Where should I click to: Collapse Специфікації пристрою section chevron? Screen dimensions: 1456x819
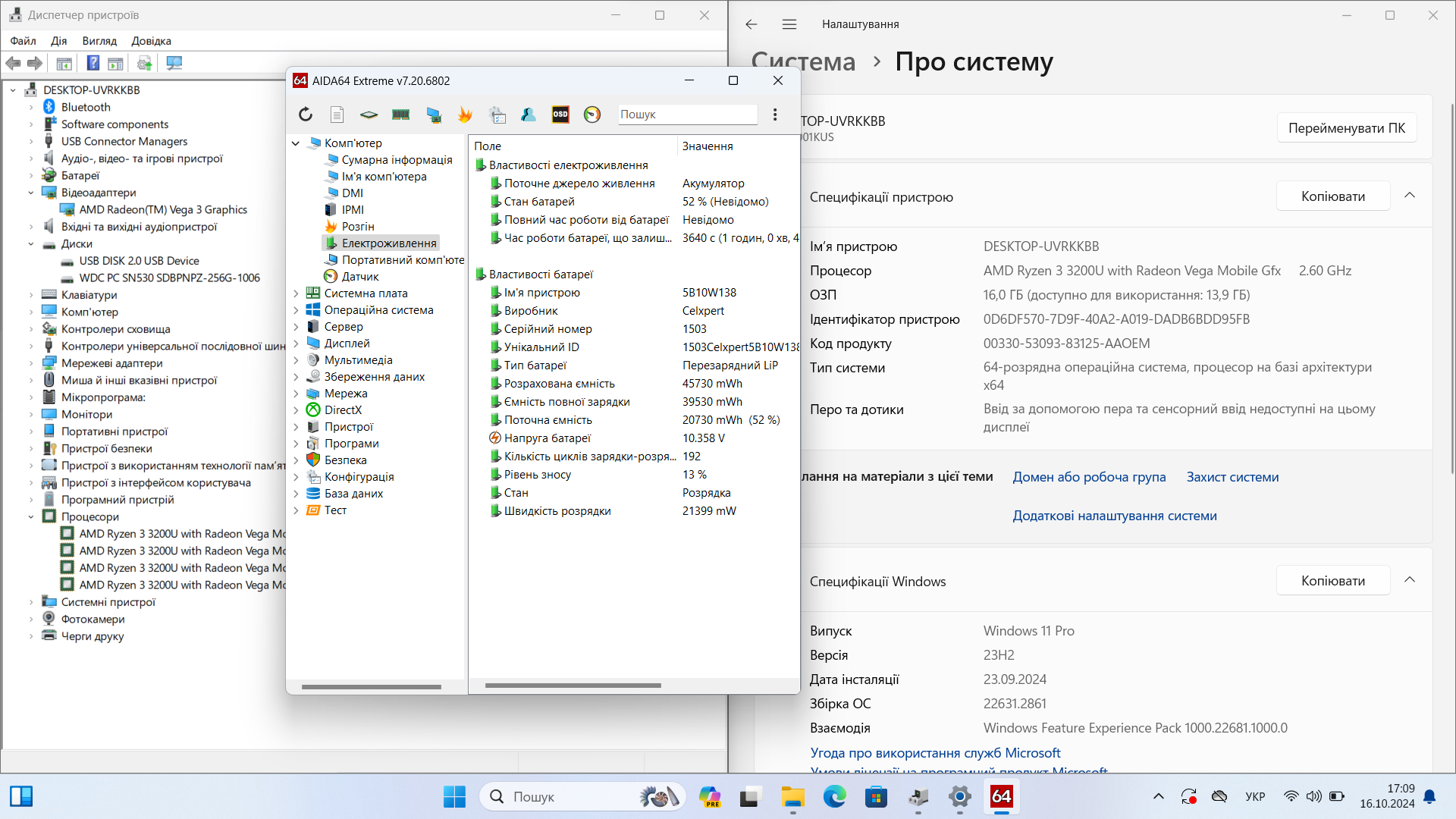(x=1410, y=196)
